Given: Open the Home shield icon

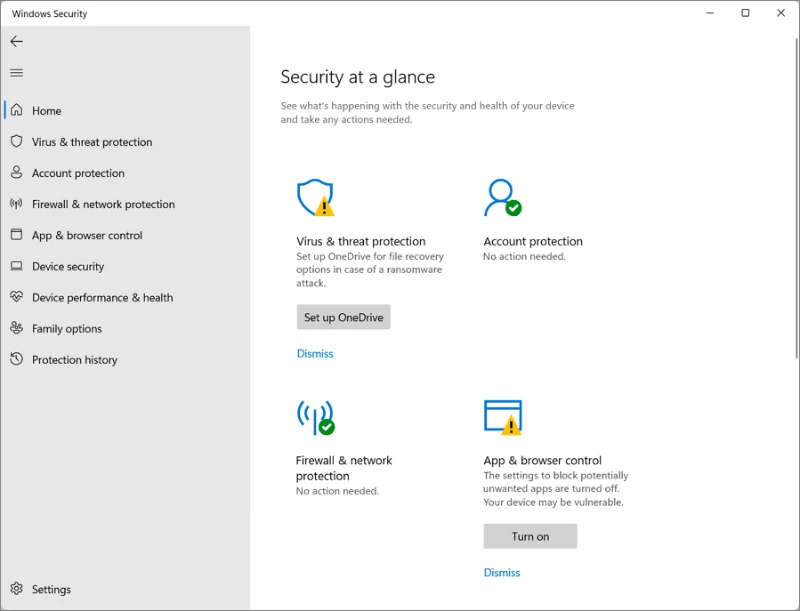Looking at the screenshot, I should point(16,110).
